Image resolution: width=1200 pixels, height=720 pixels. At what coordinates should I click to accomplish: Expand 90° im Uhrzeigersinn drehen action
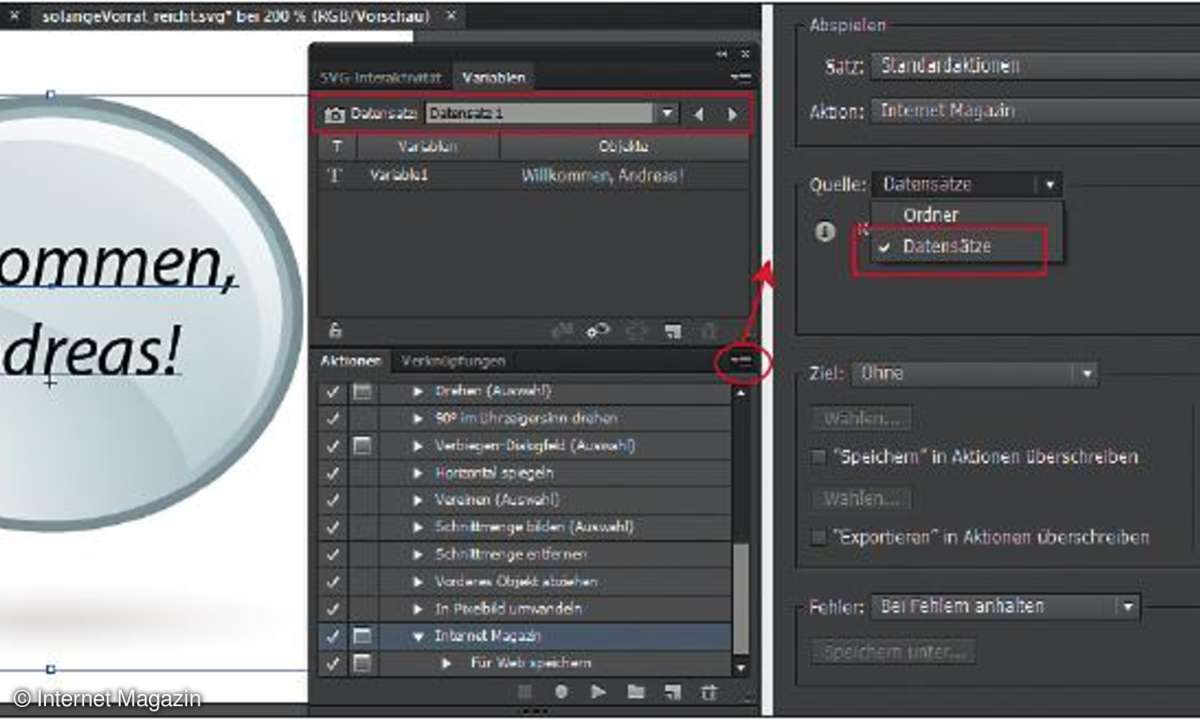pos(419,418)
